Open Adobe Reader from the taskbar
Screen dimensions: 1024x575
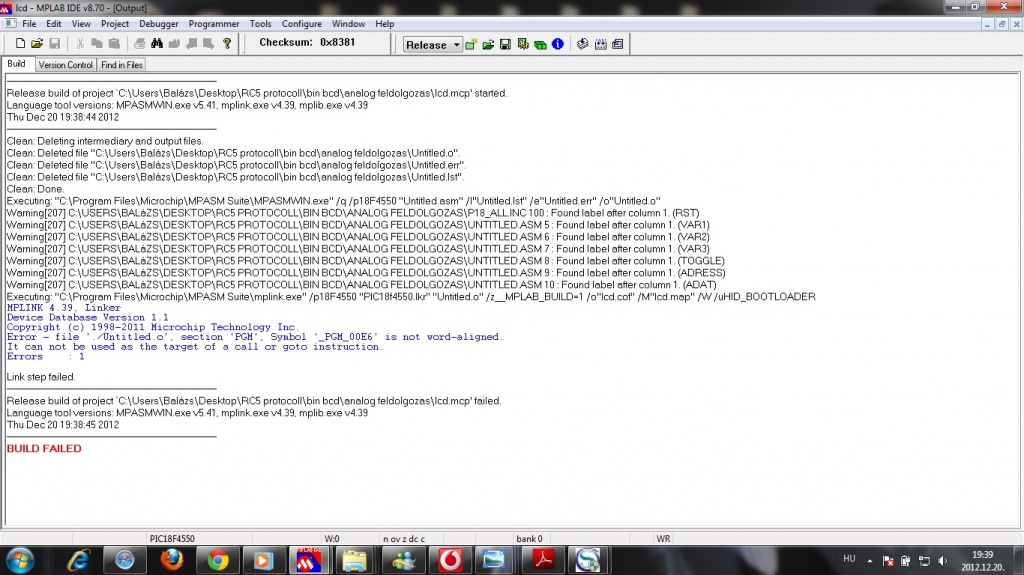541,561
